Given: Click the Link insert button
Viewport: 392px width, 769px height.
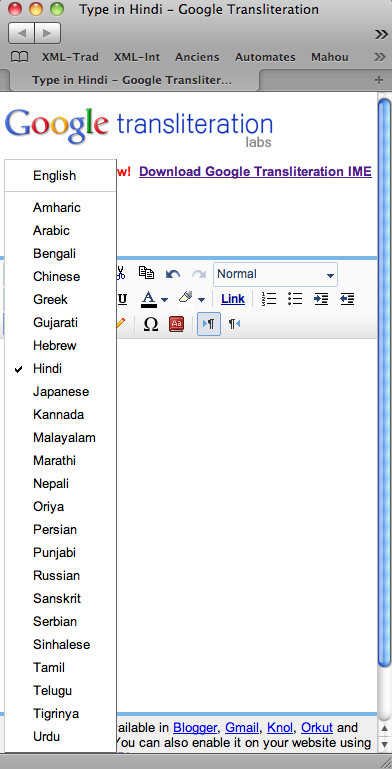Looking at the screenshot, I should pyautogui.click(x=233, y=299).
